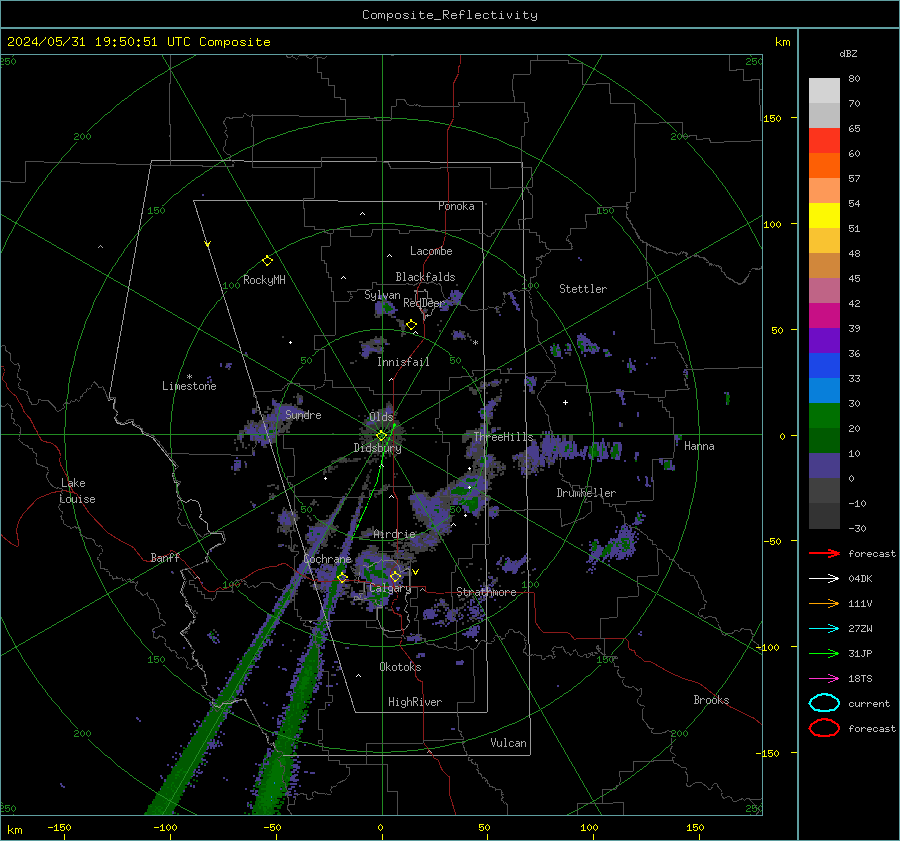Click the Sundre city label
The width and height of the screenshot is (900, 841).
pyautogui.click(x=303, y=414)
